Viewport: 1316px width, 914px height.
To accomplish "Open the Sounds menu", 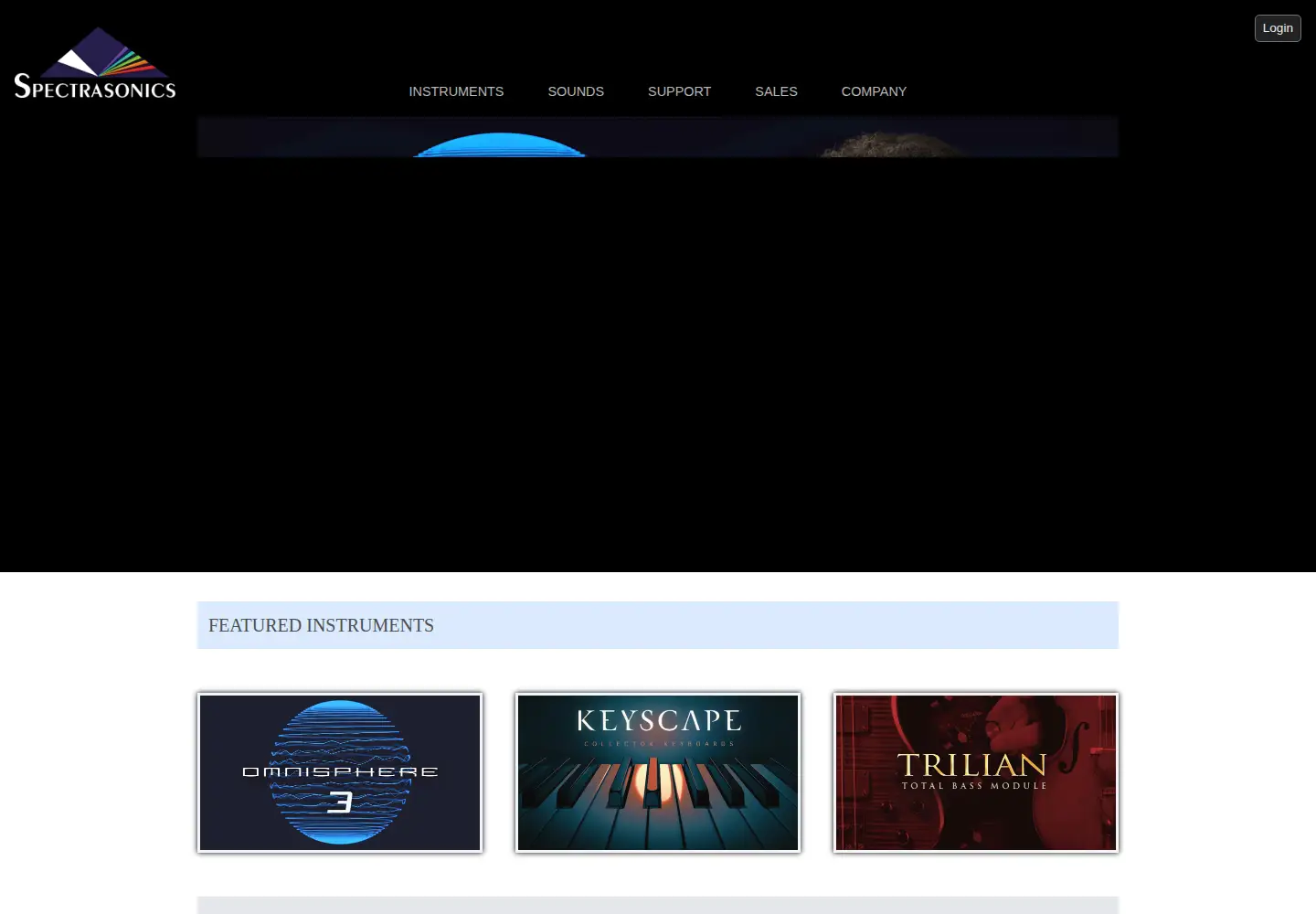I will point(576,91).
